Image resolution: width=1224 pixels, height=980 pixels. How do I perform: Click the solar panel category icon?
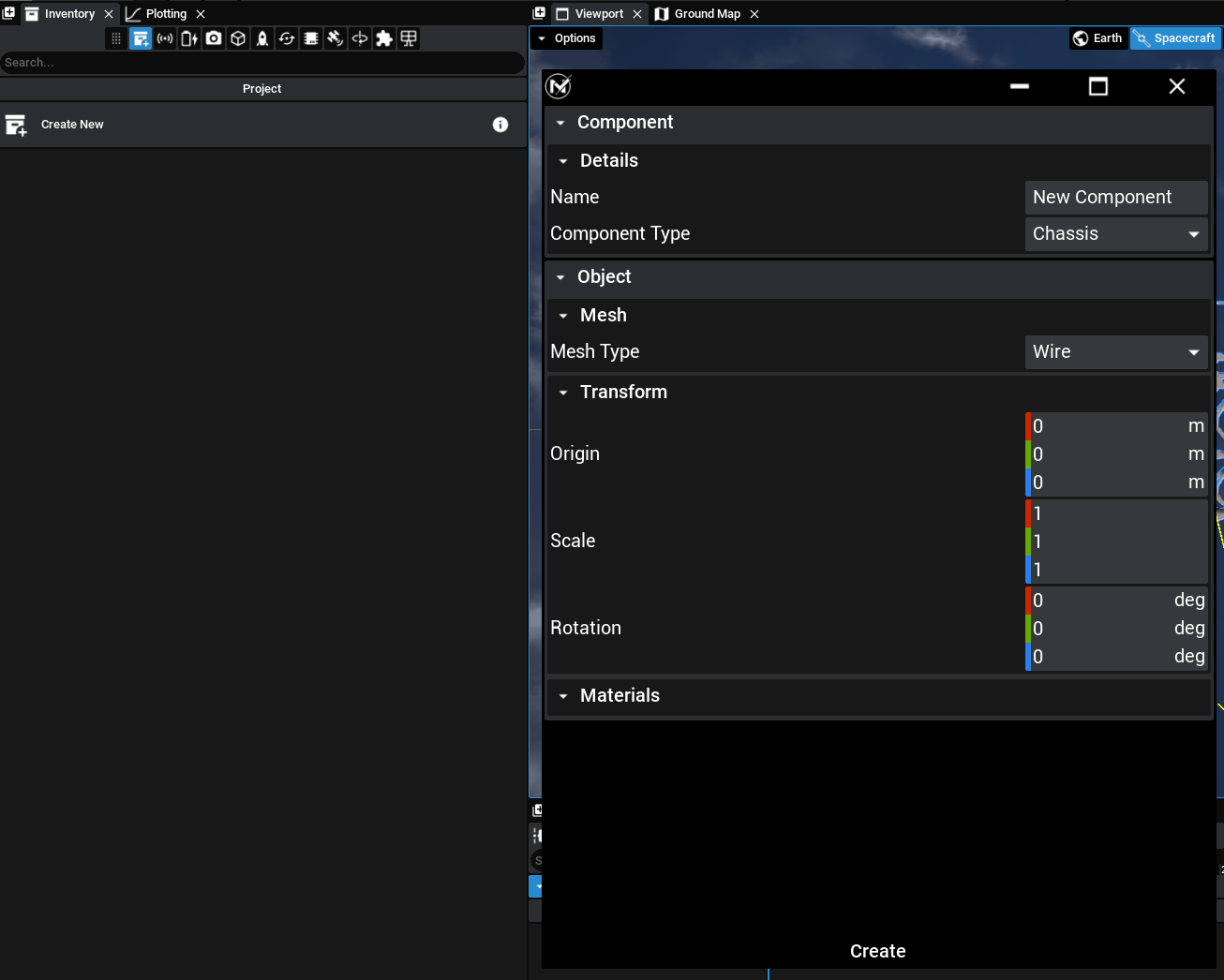[x=409, y=38]
